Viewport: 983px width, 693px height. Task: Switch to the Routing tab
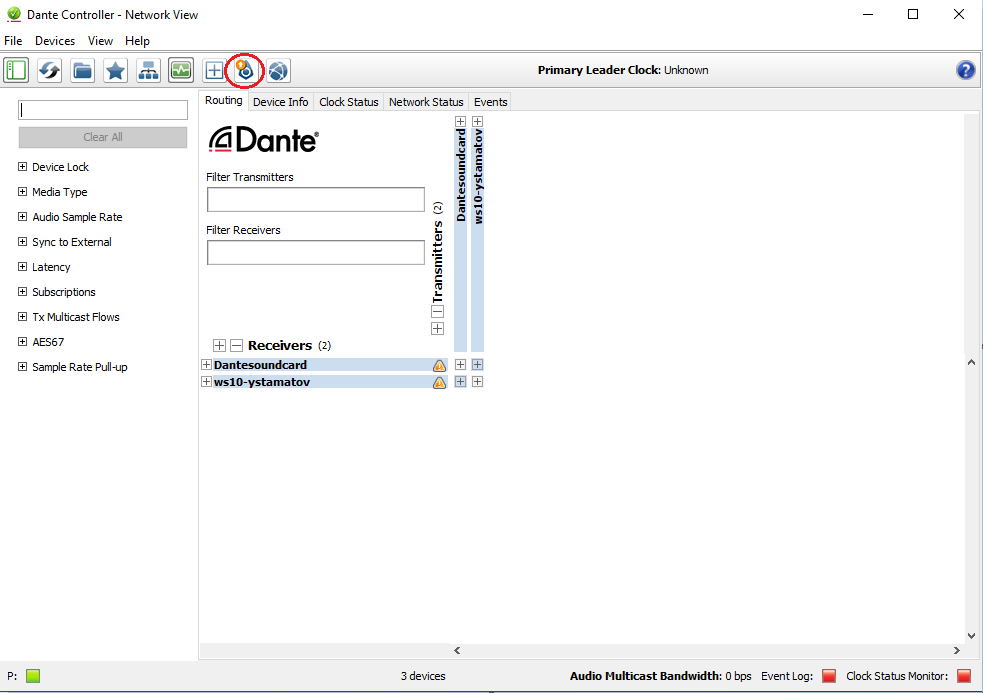224,100
